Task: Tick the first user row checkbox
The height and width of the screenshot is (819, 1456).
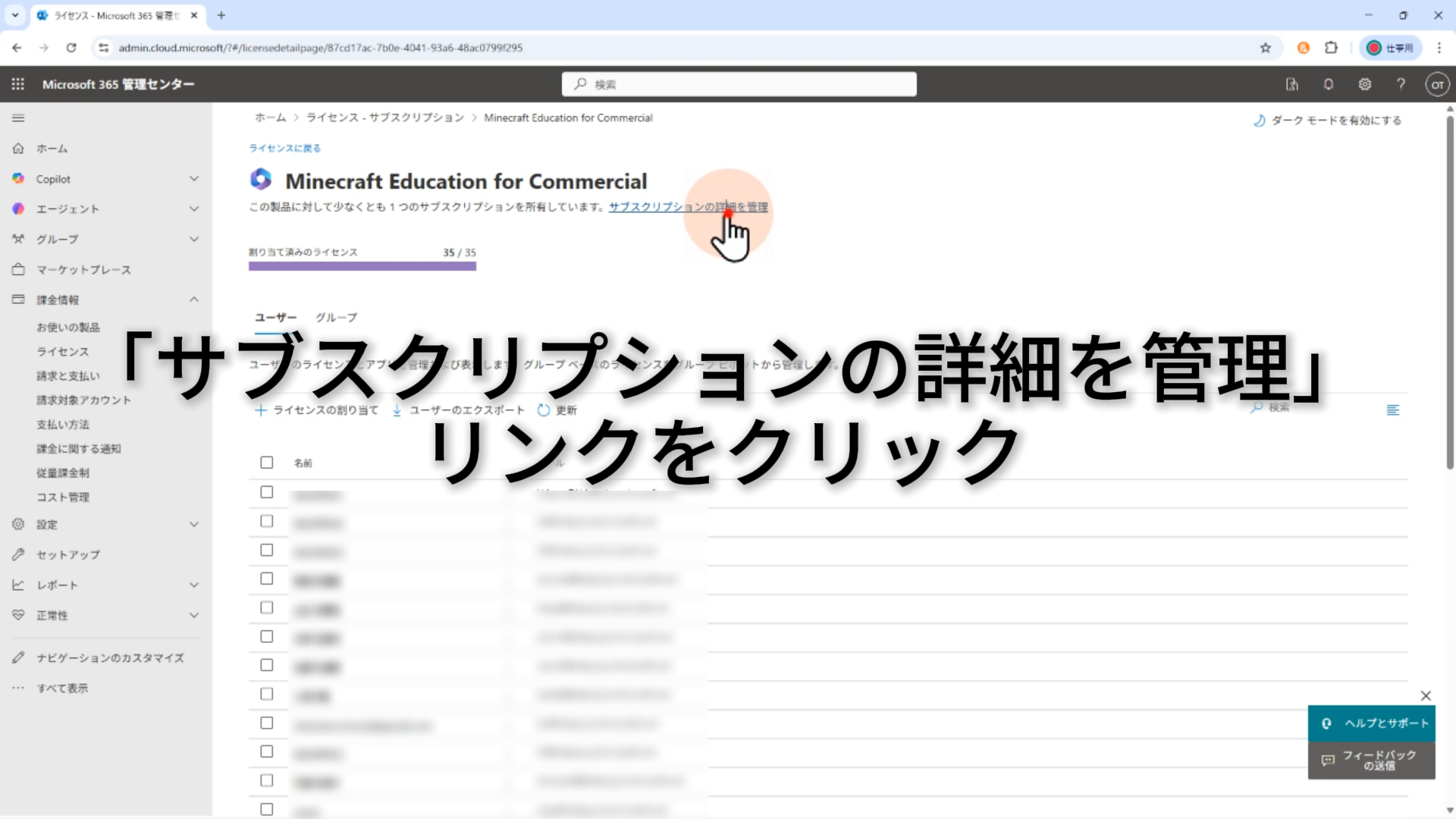Action: [266, 492]
